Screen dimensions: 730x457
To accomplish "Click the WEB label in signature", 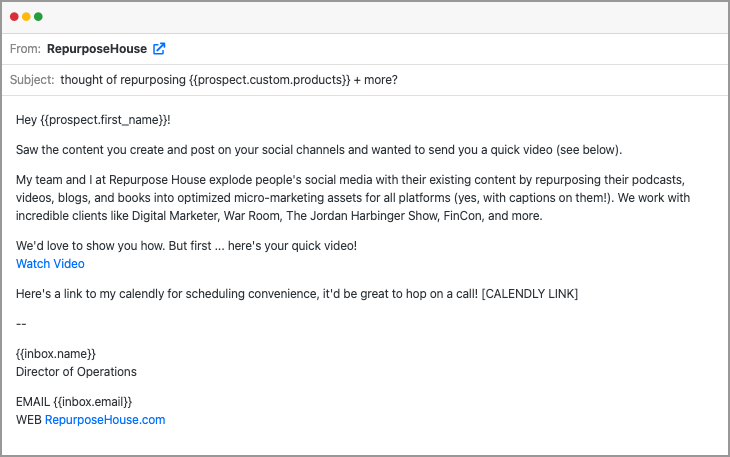I will pyautogui.click(x=28, y=420).
